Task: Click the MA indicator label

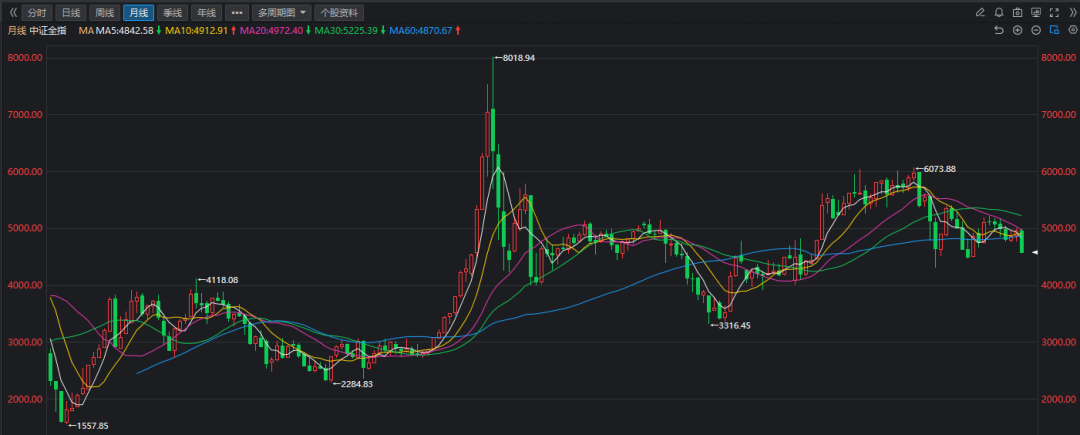Action: click(86, 31)
